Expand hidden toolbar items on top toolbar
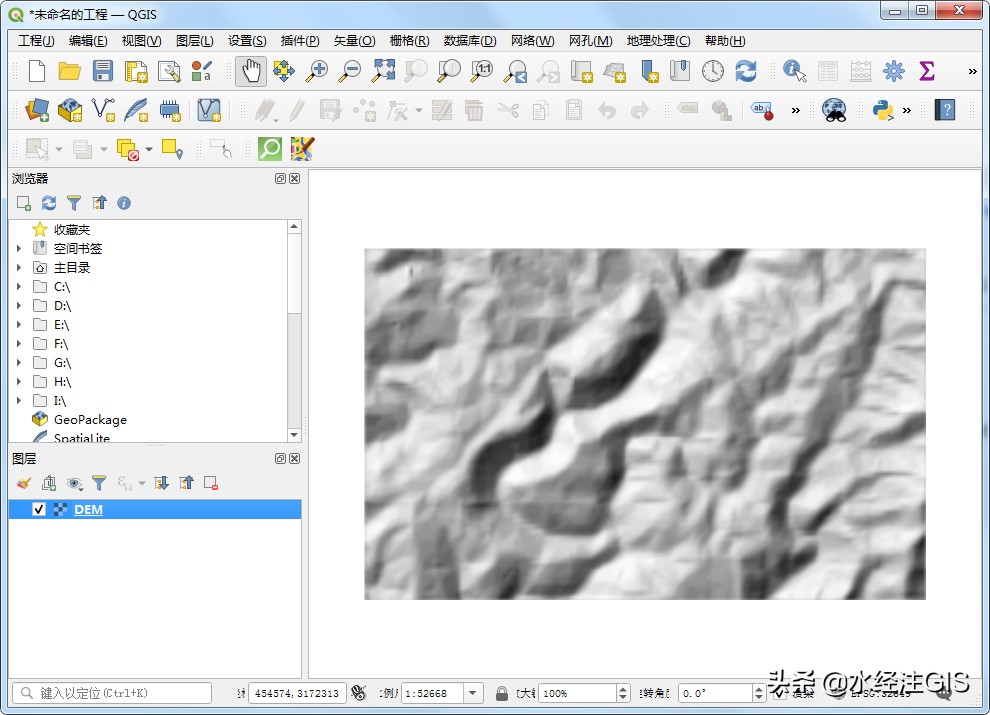Image resolution: width=990 pixels, height=715 pixels. pos(972,71)
